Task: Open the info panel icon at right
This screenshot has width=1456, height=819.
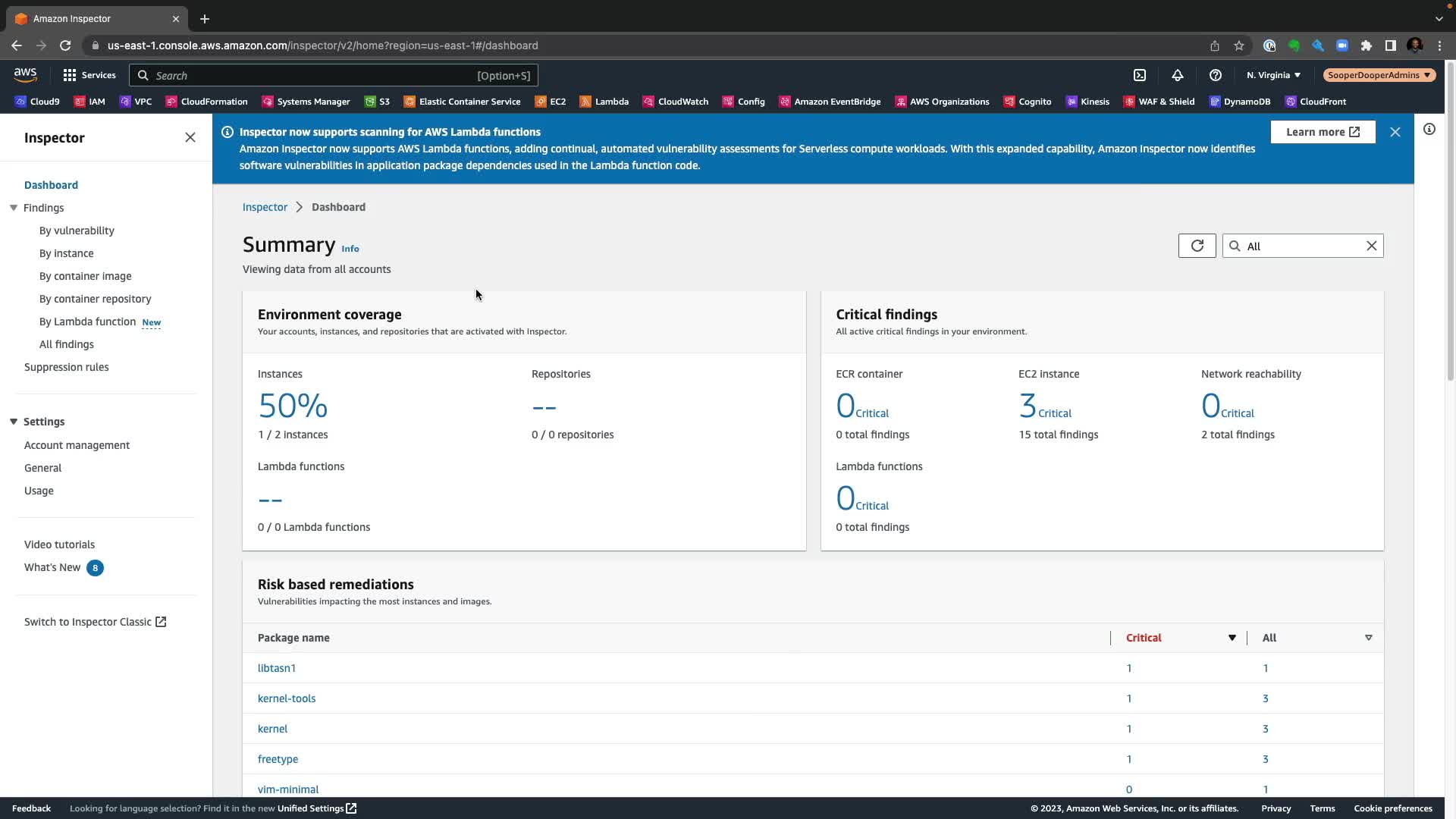Action: [1429, 130]
